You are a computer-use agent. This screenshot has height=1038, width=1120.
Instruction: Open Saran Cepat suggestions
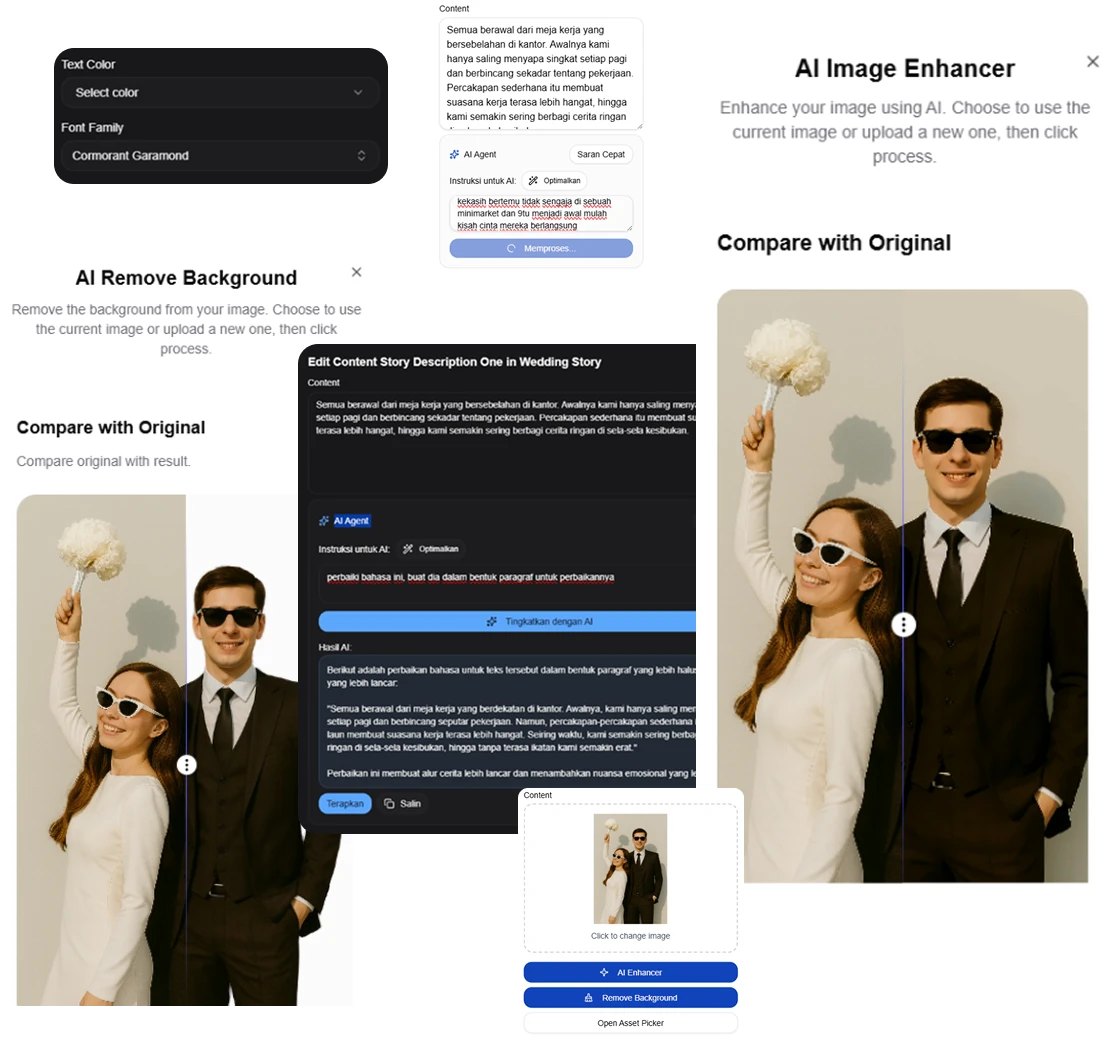pos(600,154)
